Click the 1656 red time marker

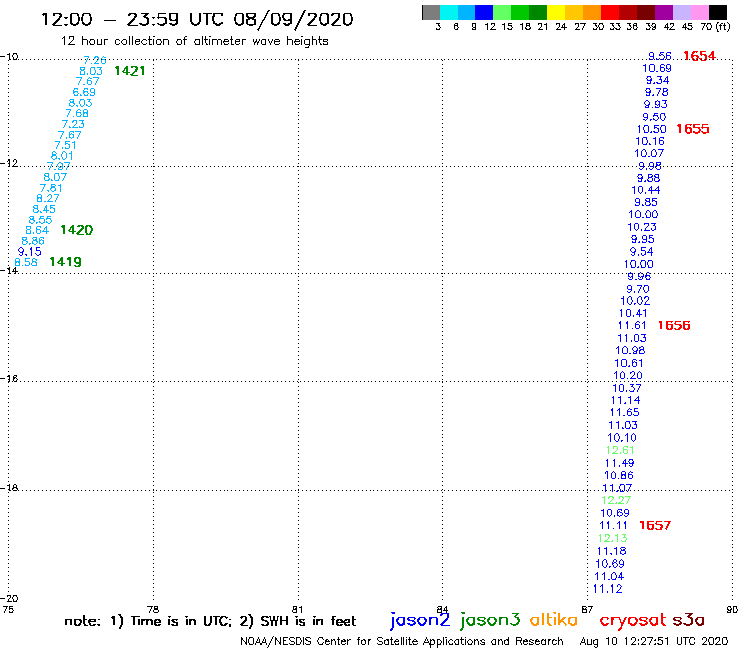point(674,325)
